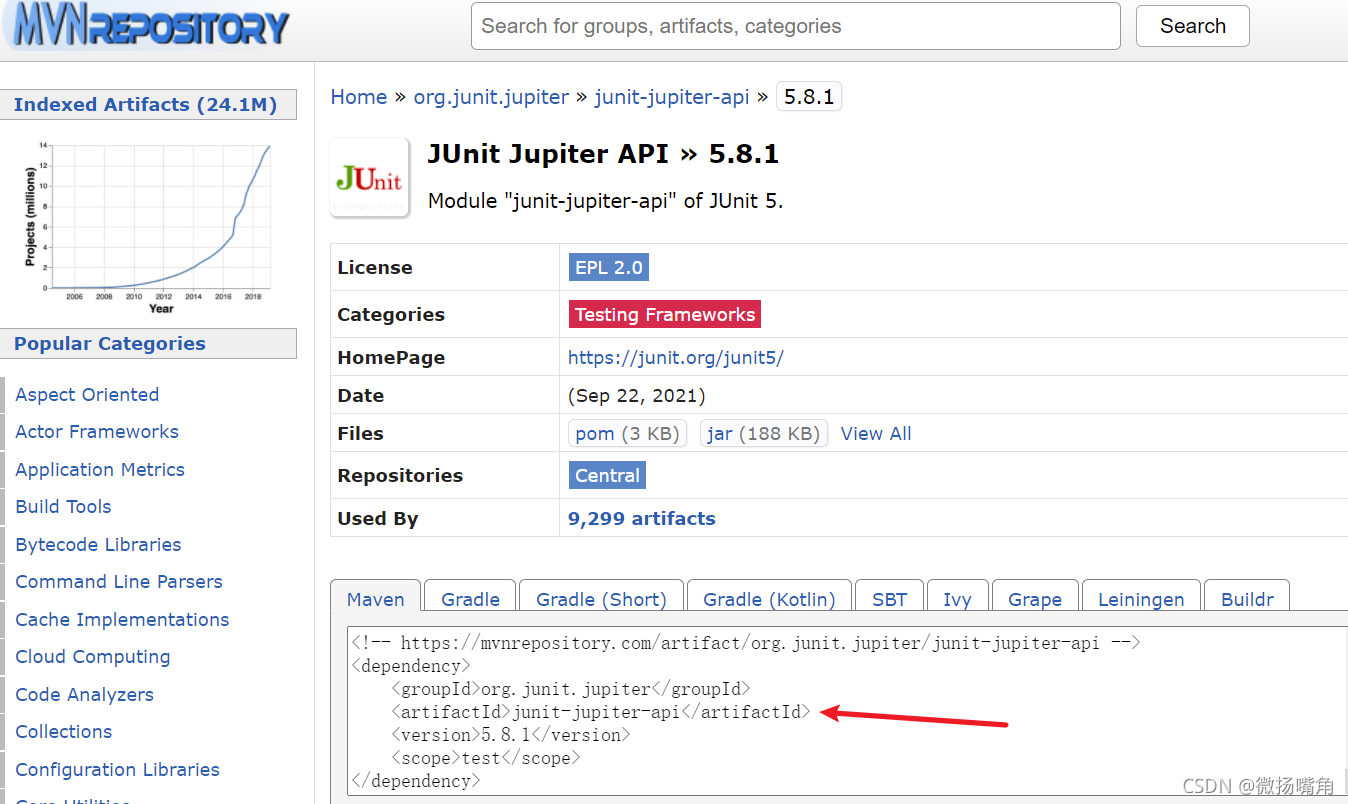Open the Application Metrics category

(x=100, y=469)
